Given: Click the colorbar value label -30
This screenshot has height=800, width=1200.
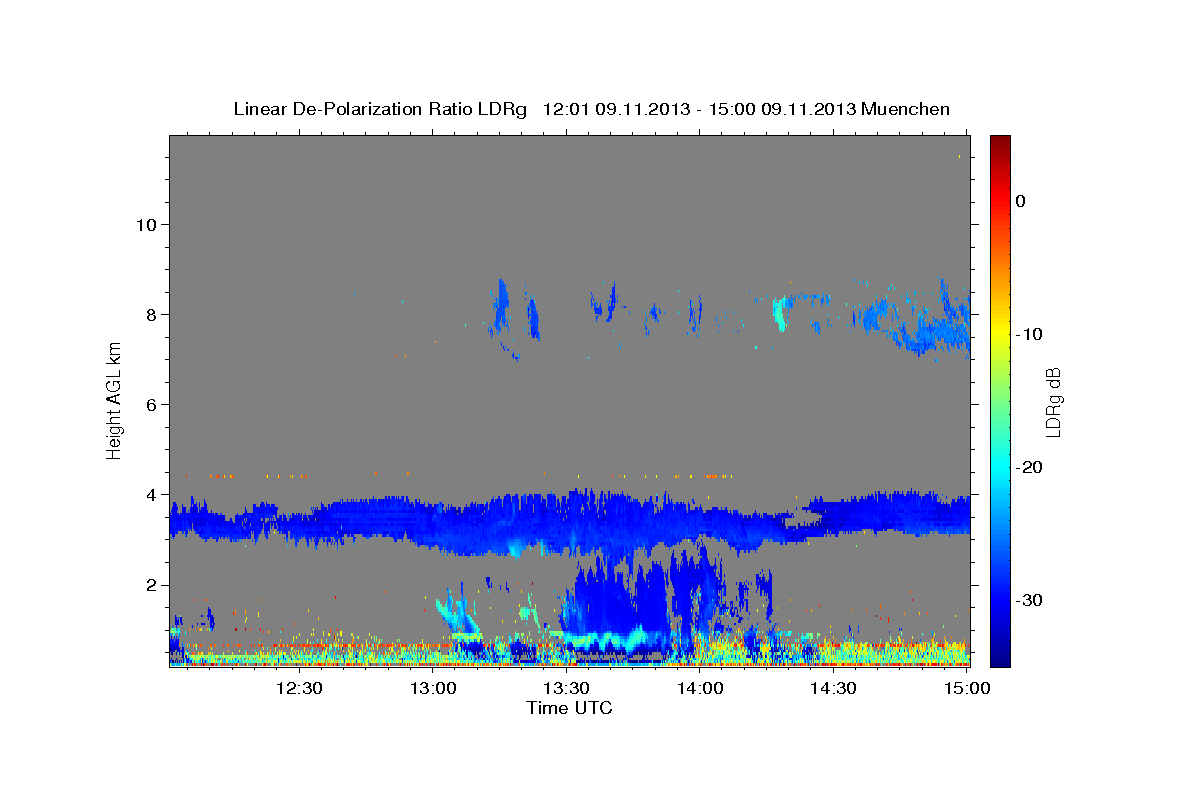Looking at the screenshot, I should [1029, 600].
